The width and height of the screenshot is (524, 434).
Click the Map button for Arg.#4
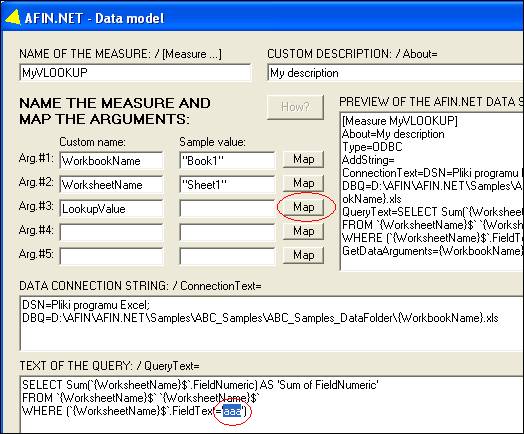point(303,231)
